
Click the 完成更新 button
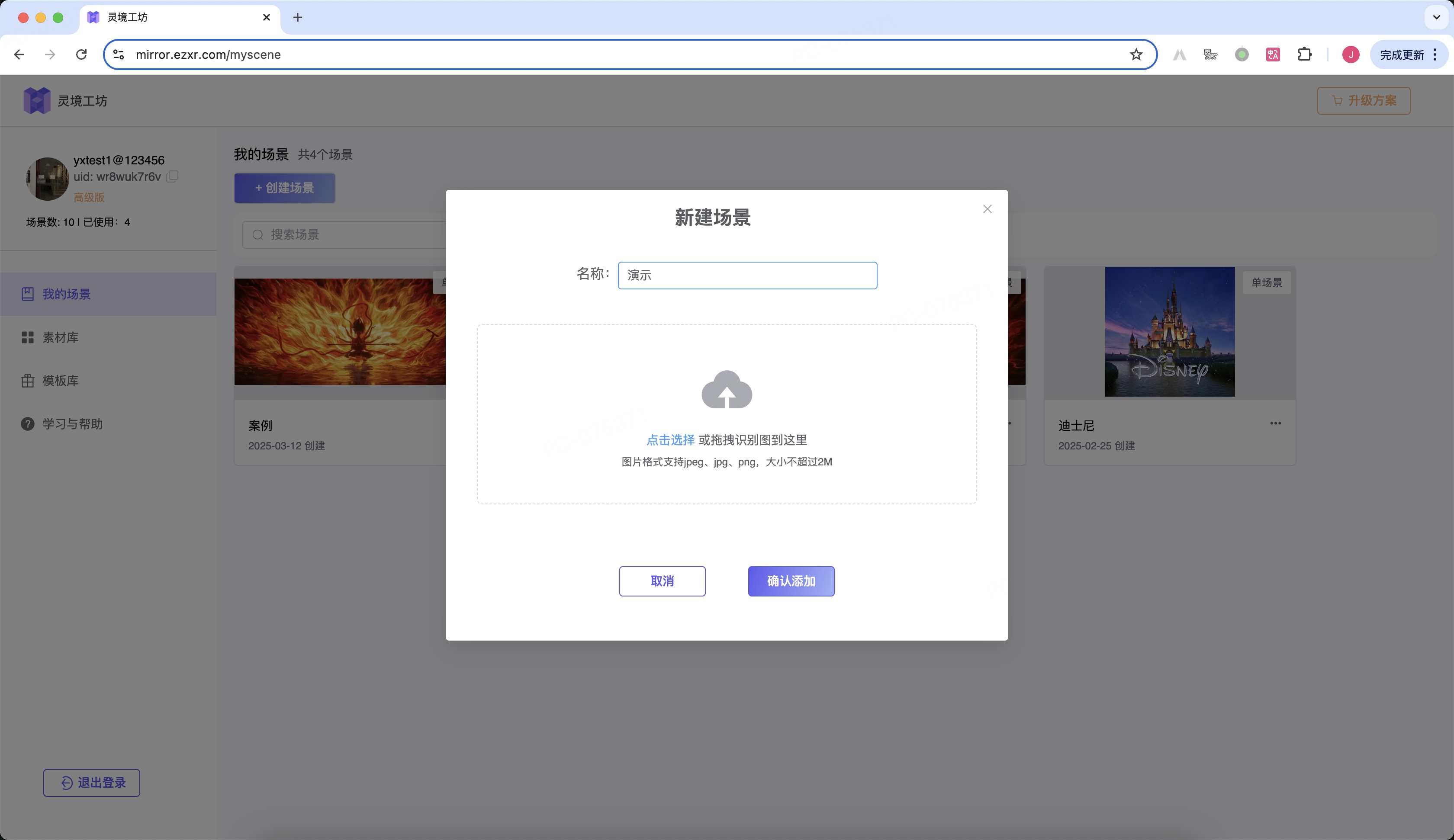(x=1402, y=54)
